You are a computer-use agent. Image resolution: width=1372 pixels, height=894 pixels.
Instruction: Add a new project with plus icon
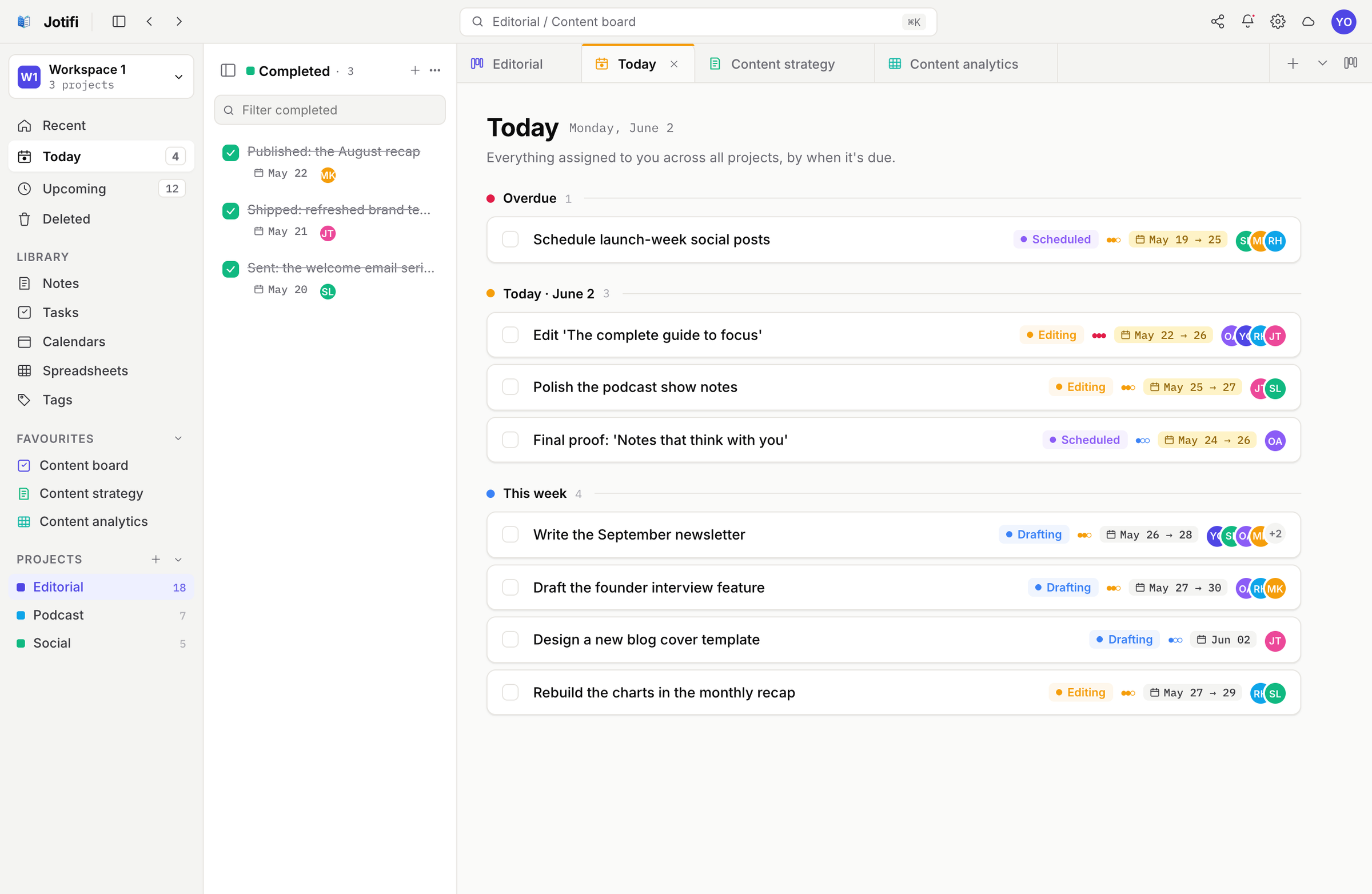coord(155,559)
